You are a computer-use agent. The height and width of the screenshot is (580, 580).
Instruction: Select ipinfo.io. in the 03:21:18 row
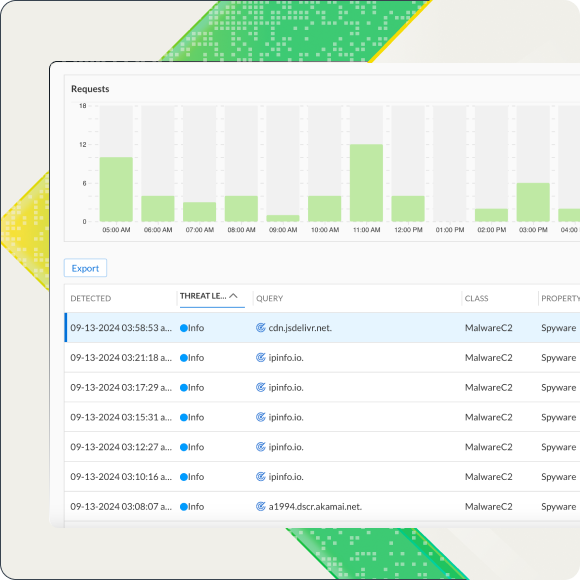click(x=286, y=358)
